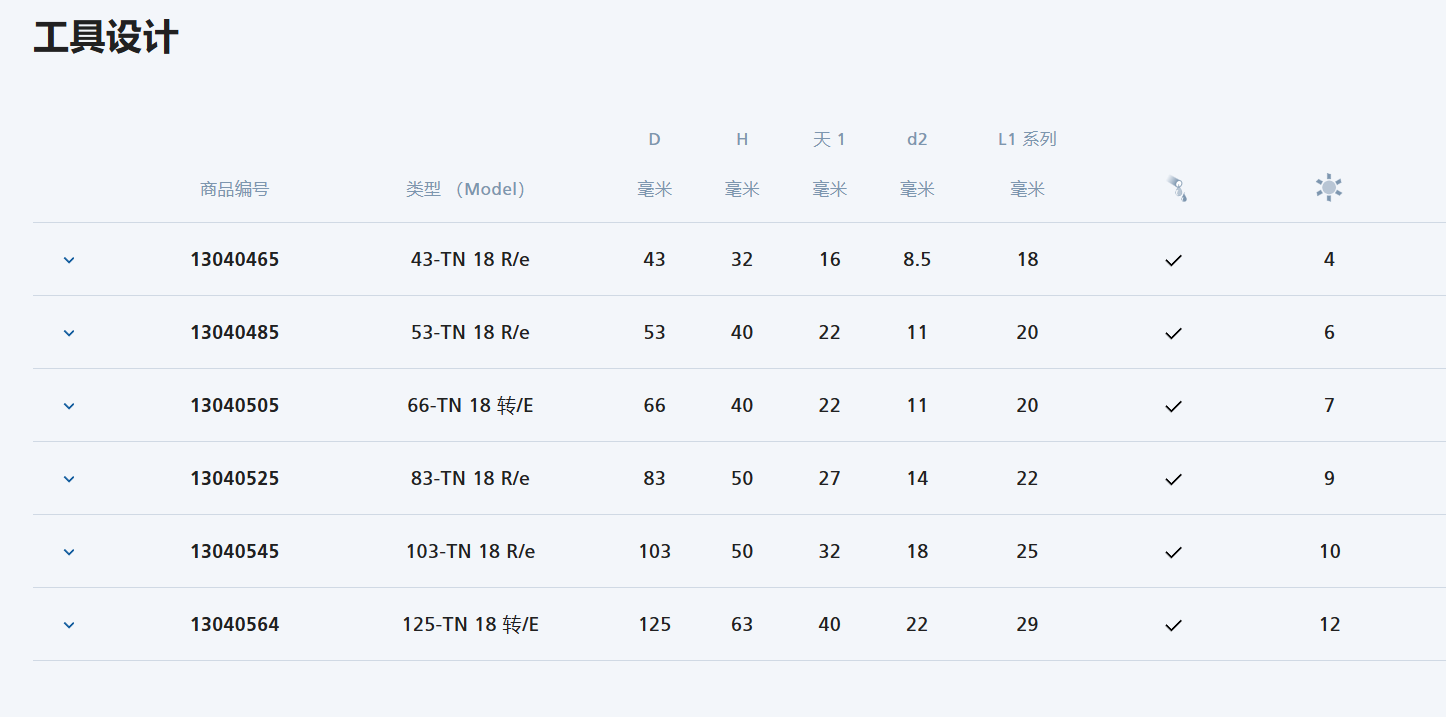Click the checkmark in row 13040545
This screenshot has height=717, width=1446.
[x=1174, y=552]
